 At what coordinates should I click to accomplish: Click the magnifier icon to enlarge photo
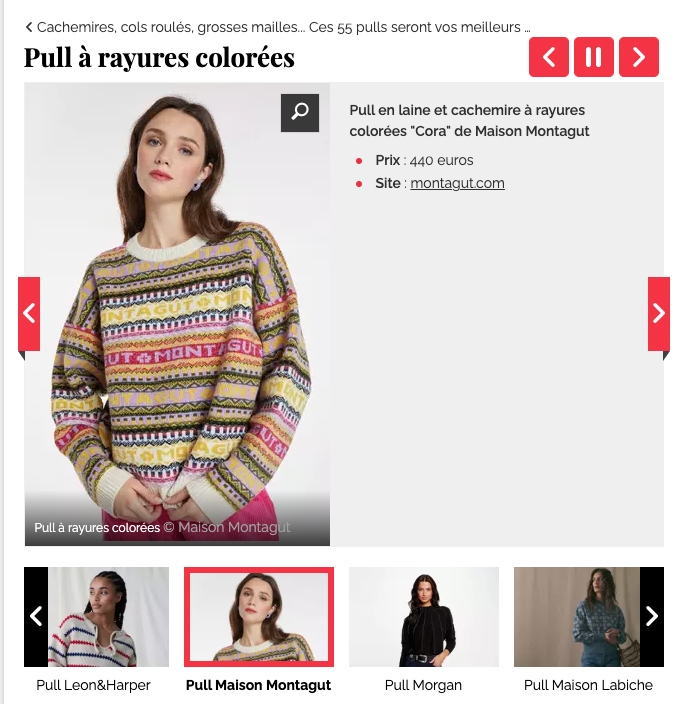299,113
